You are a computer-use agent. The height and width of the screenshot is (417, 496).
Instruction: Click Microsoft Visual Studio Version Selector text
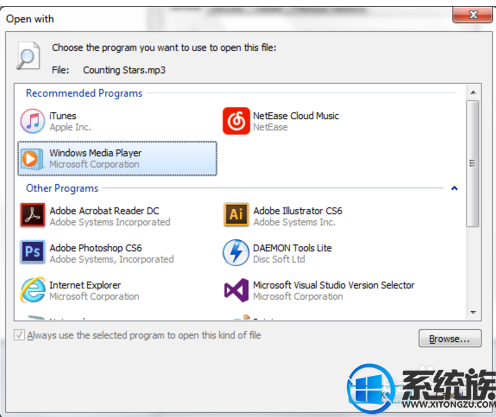(x=333, y=285)
